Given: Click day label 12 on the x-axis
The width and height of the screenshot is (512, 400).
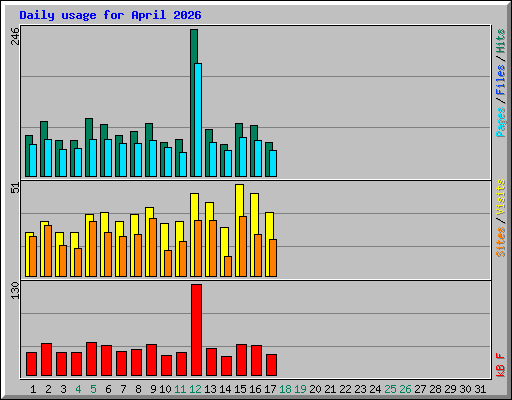Looking at the screenshot, I should 195,389.
